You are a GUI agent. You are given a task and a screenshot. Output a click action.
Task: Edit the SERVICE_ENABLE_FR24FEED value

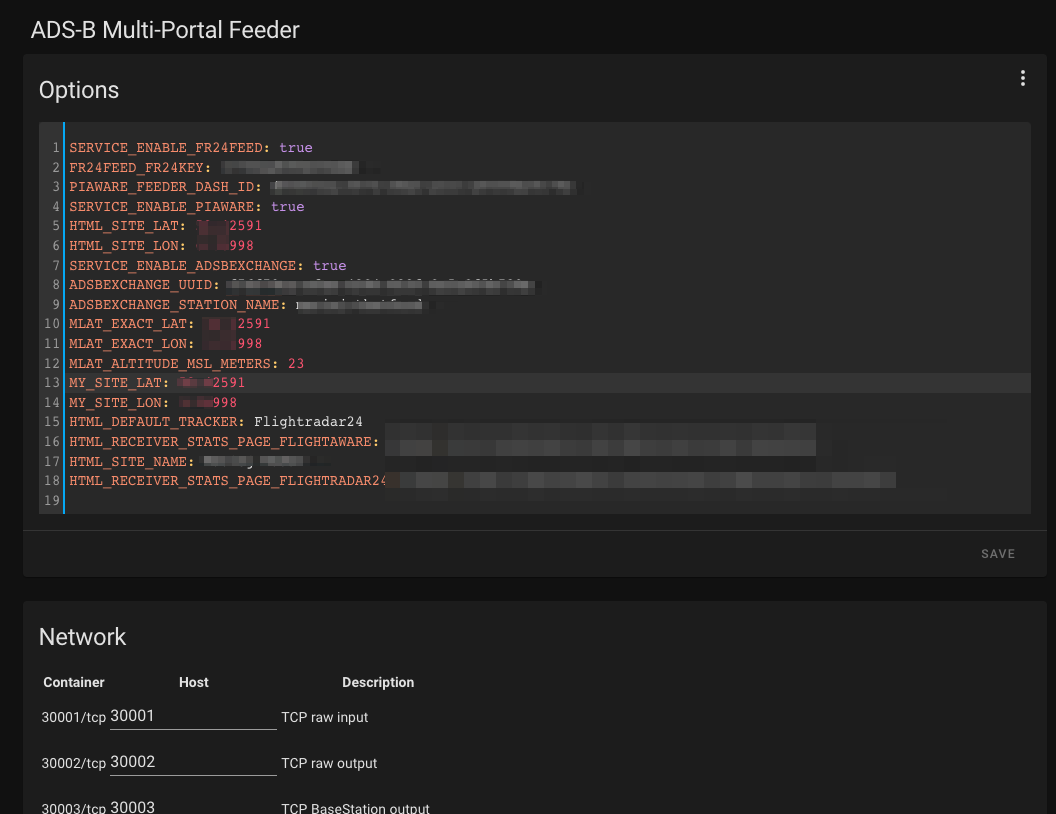tap(294, 147)
